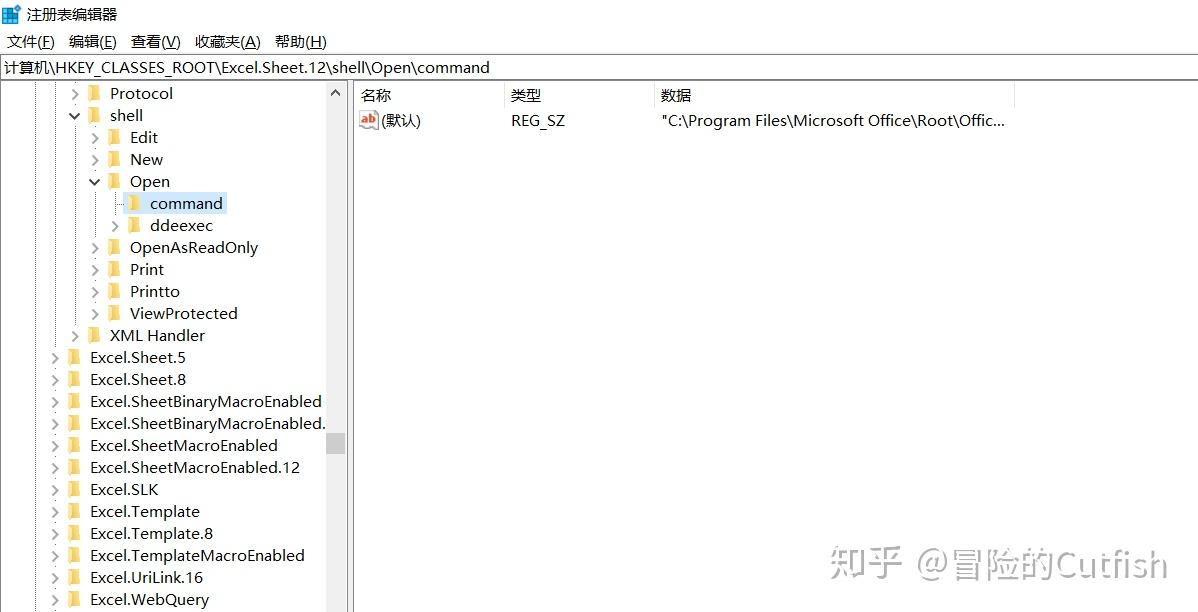Select the Excel.Sheet.5 folder icon
Image resolution: width=1198 pixels, height=612 pixels.
click(x=75, y=358)
